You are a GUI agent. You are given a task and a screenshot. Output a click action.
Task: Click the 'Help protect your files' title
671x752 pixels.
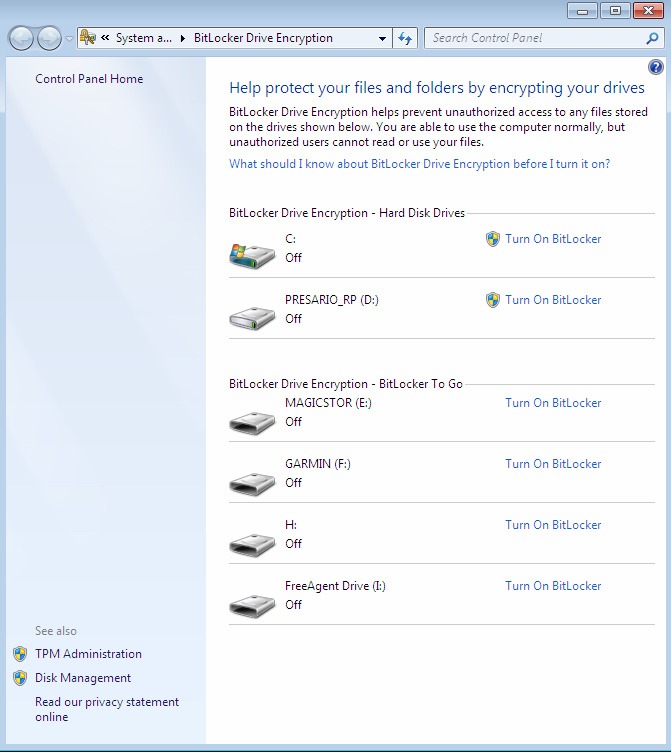437,88
